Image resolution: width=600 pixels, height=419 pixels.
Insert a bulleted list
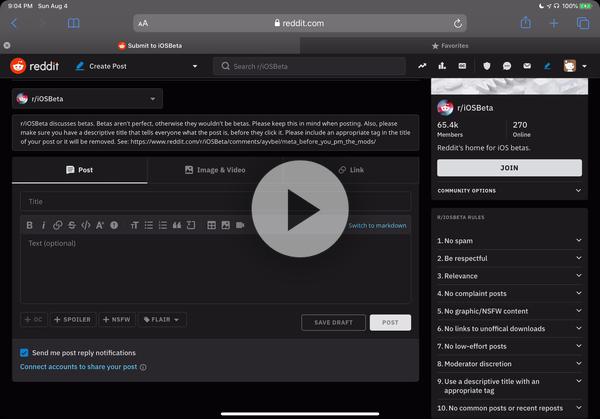[x=148, y=225]
